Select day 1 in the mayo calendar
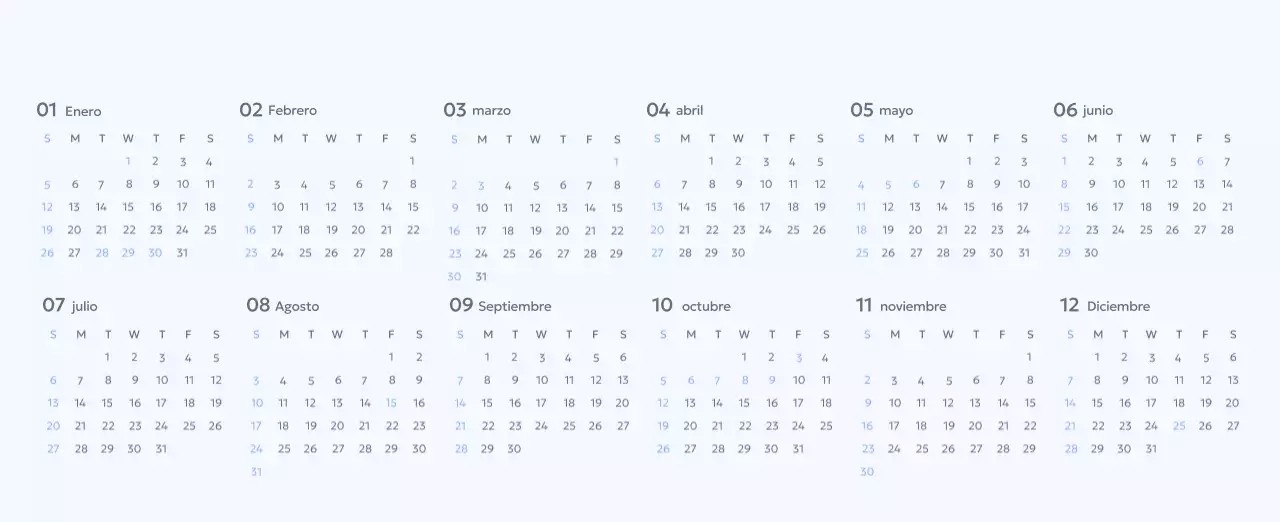Viewport: 1280px width, 522px height. (x=969, y=161)
